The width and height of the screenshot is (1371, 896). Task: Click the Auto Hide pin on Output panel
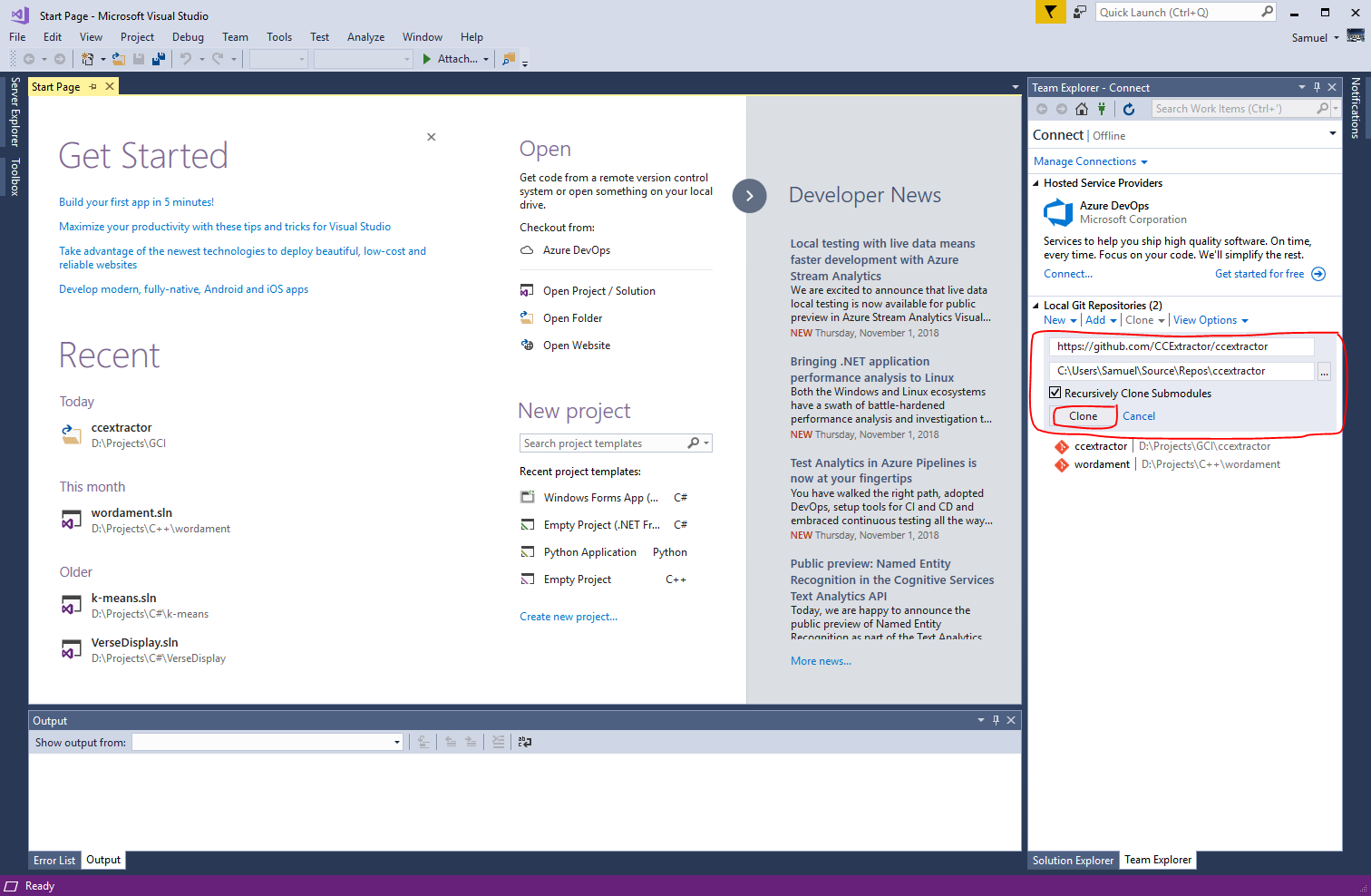coord(996,720)
